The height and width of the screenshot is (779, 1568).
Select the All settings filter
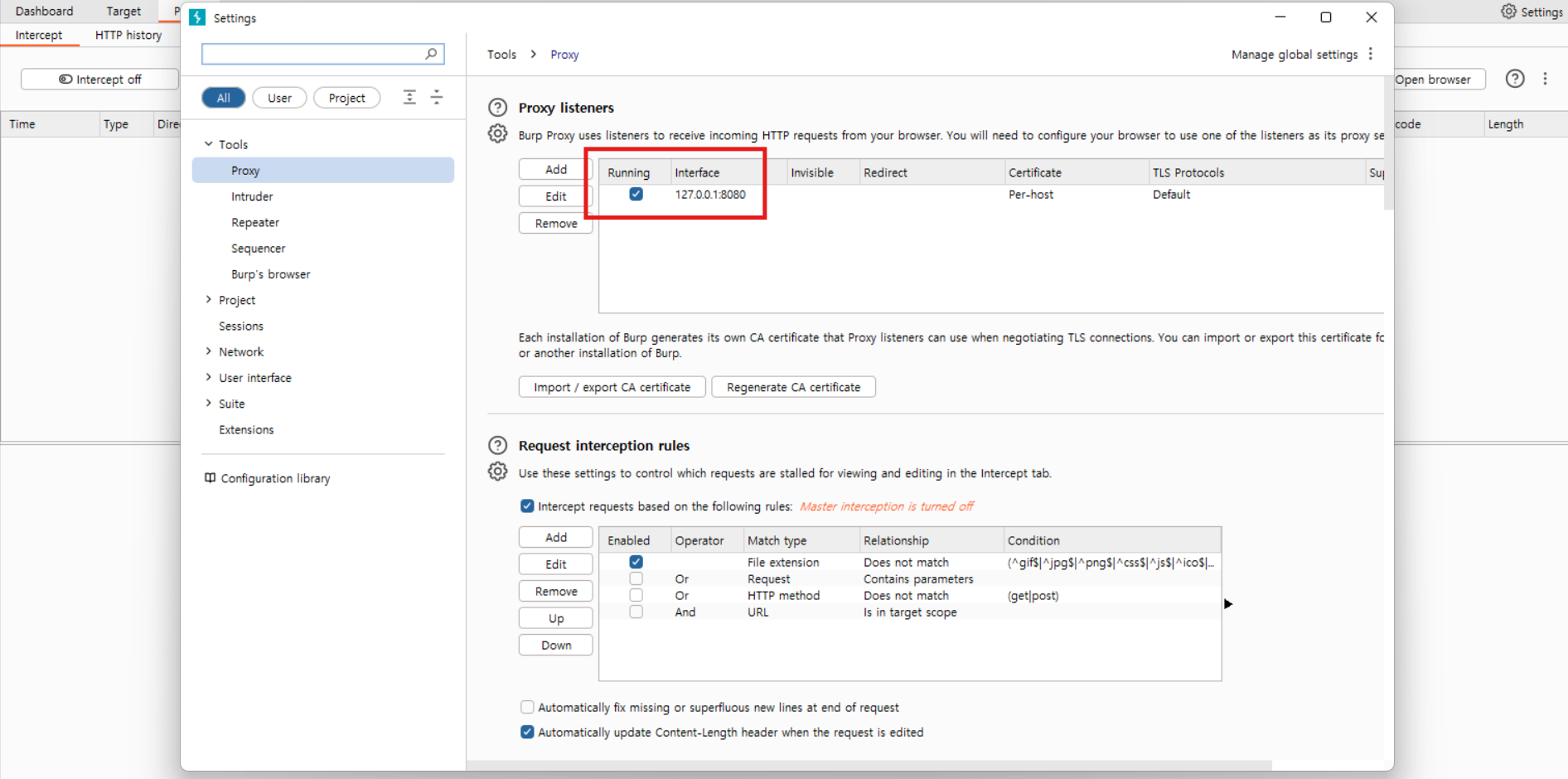[224, 98]
